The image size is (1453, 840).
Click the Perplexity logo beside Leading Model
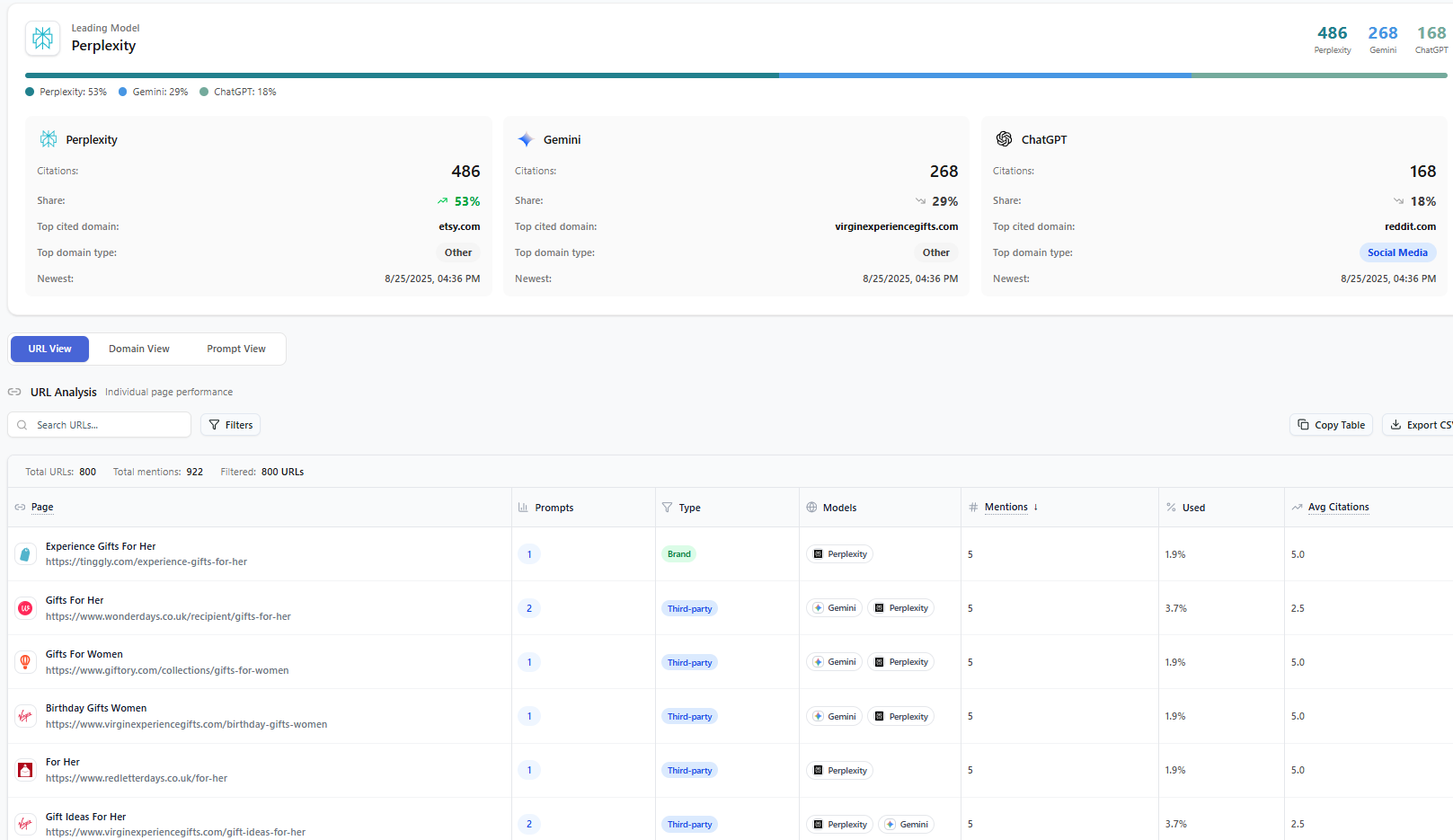(42, 38)
